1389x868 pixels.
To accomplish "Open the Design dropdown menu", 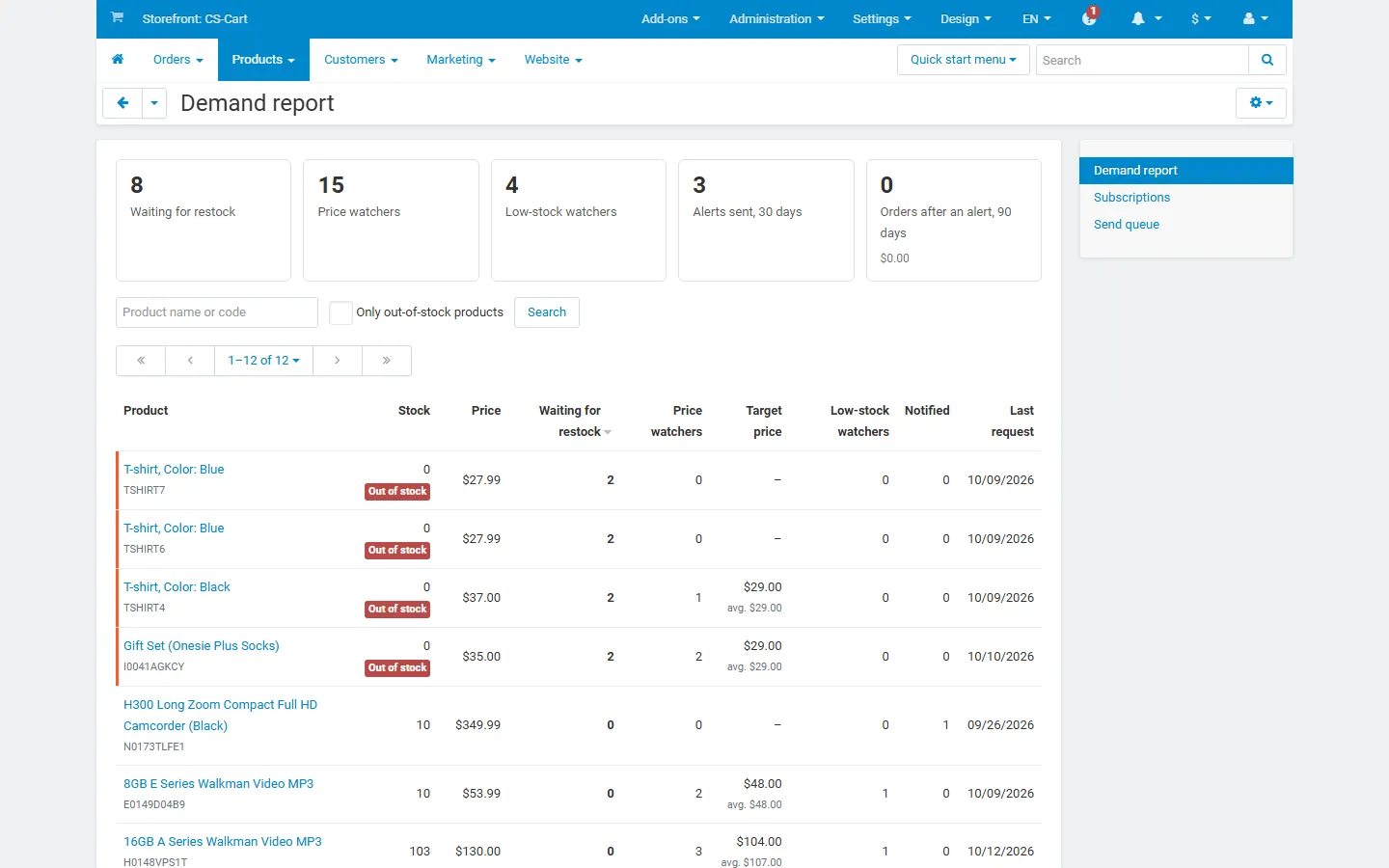I will point(966,18).
